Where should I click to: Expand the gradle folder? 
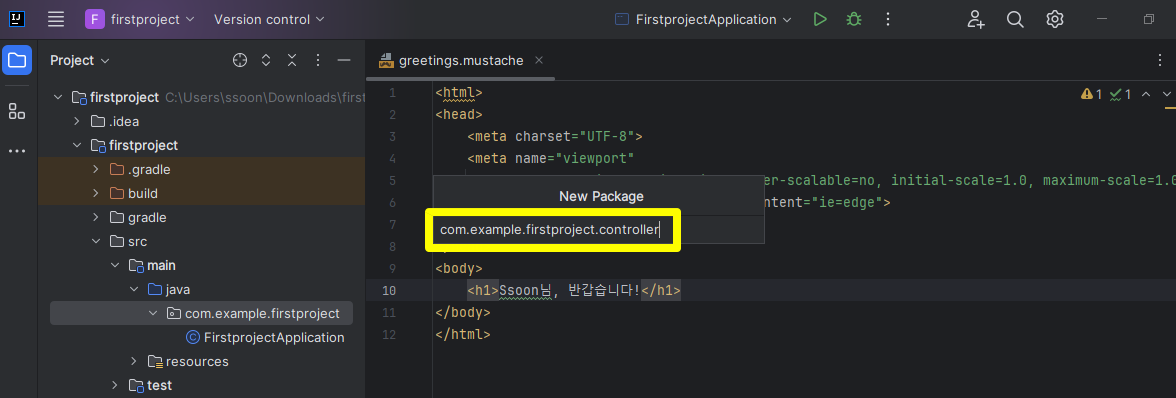(x=95, y=217)
